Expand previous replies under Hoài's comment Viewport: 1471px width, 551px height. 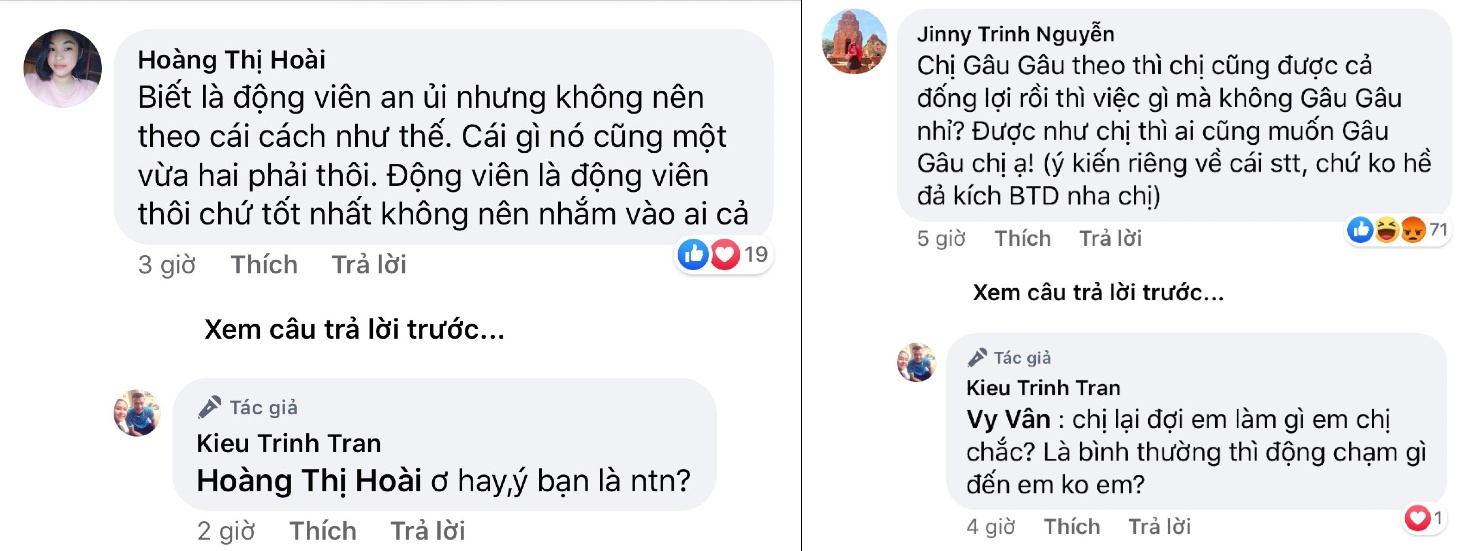(354, 331)
